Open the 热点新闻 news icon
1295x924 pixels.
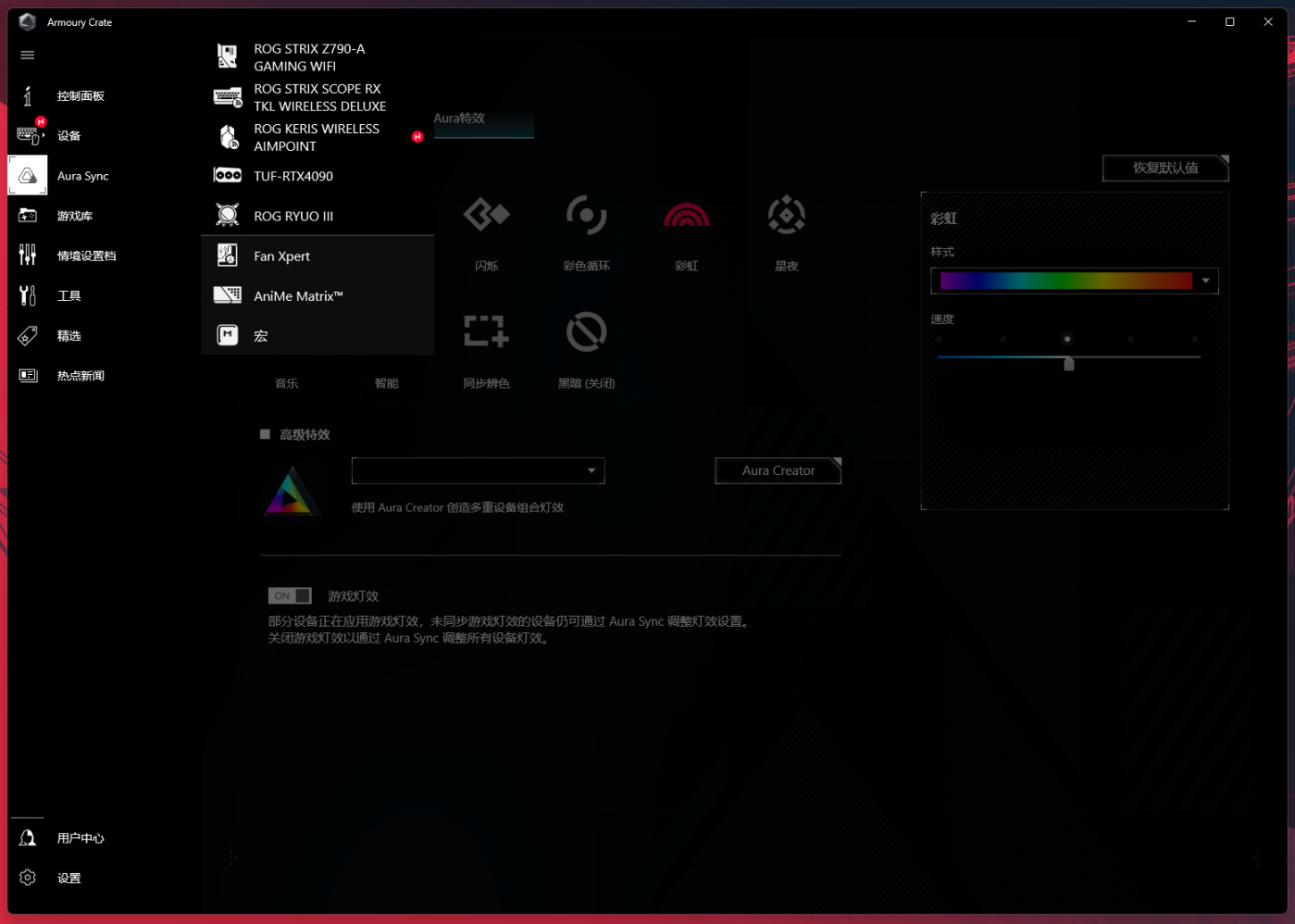(28, 375)
